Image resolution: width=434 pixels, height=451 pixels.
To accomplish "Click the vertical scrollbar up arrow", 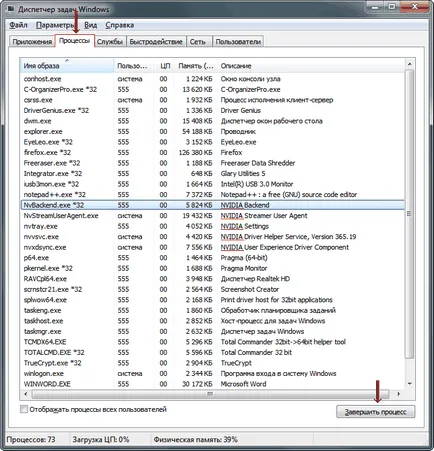I will click(x=410, y=64).
